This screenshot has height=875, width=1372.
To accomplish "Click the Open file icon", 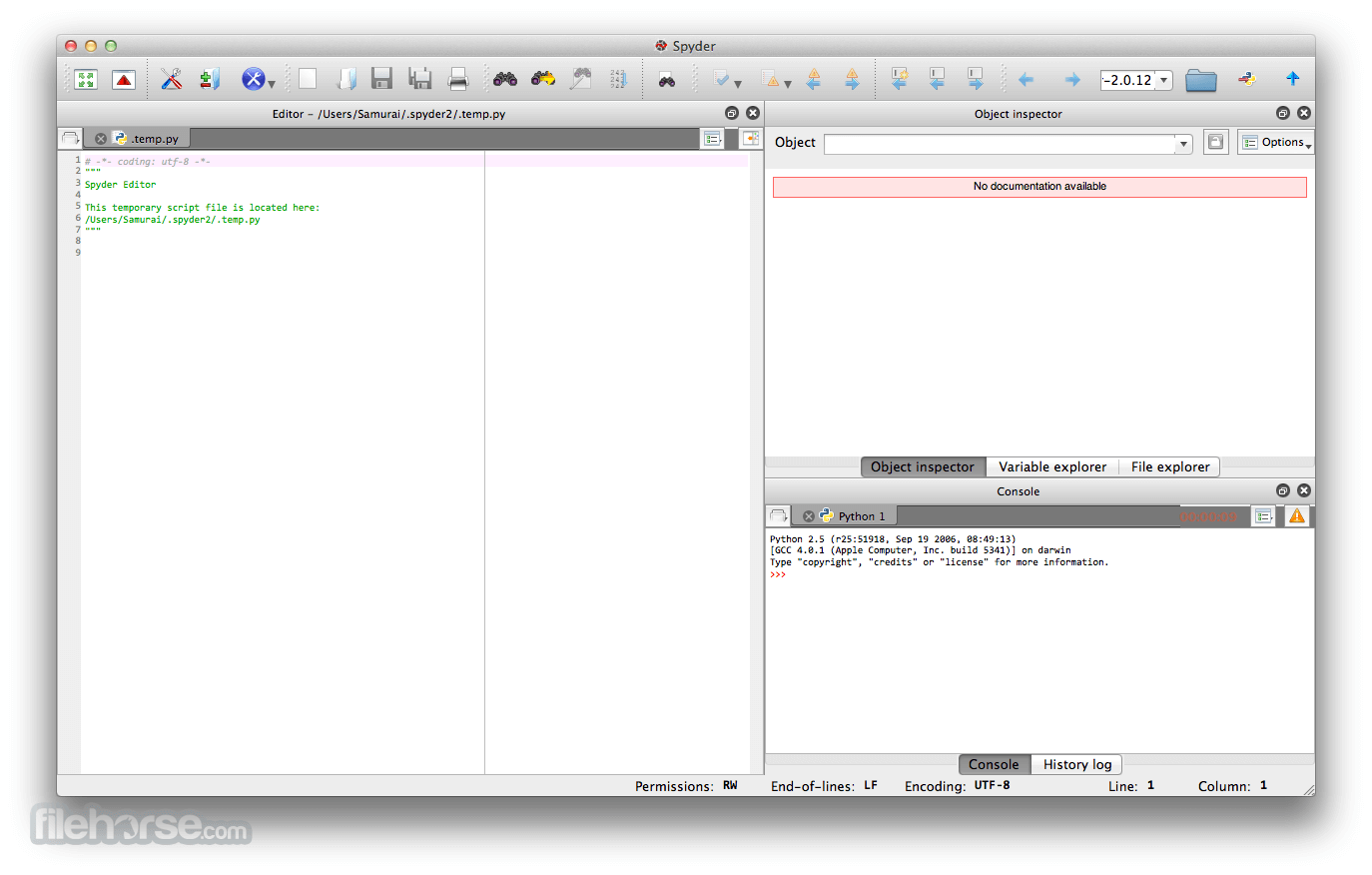I will (x=345, y=79).
